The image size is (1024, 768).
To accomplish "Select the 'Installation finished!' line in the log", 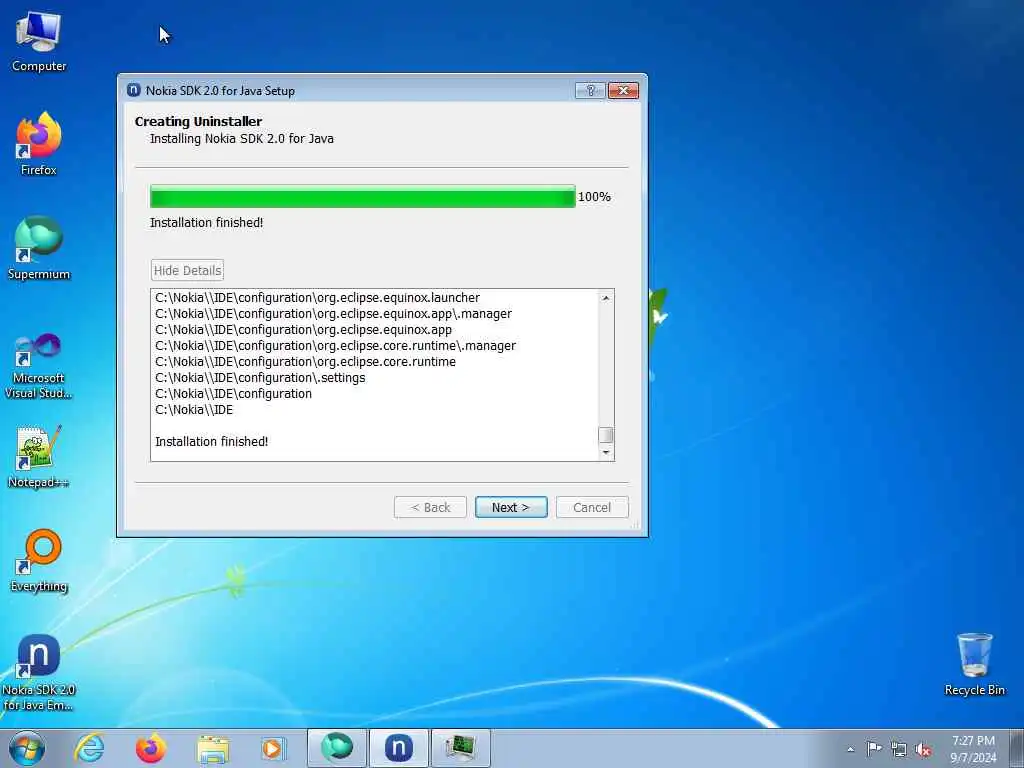I will [212, 441].
